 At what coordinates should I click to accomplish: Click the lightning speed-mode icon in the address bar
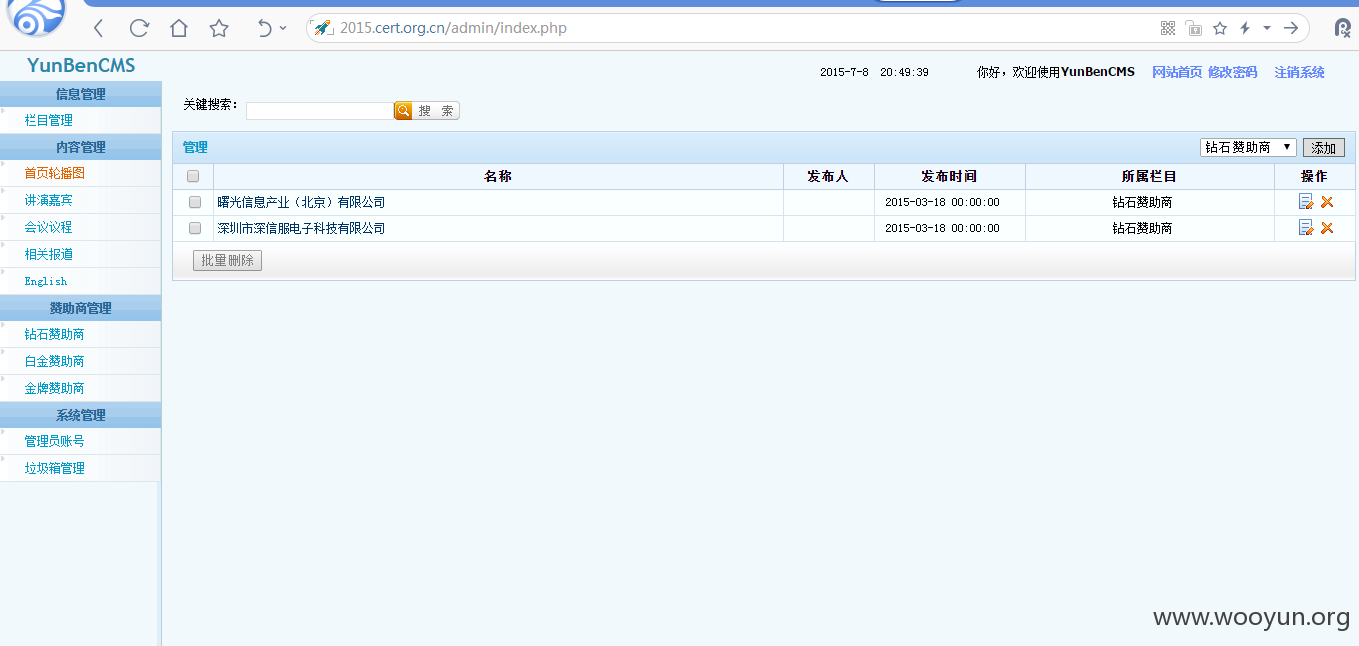click(x=1245, y=28)
